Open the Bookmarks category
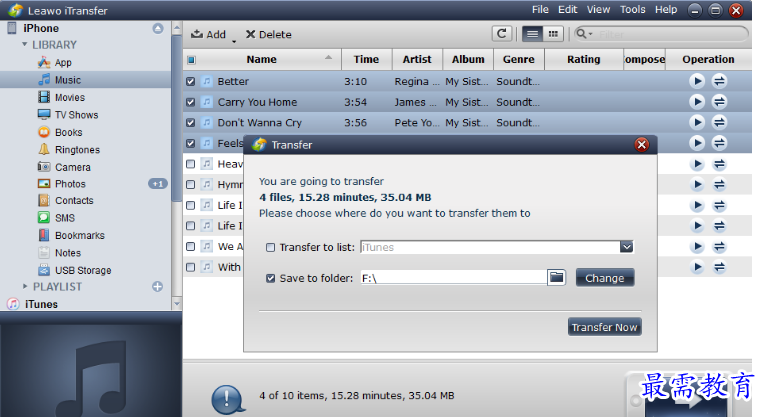The image size is (763, 417). tap(80, 236)
